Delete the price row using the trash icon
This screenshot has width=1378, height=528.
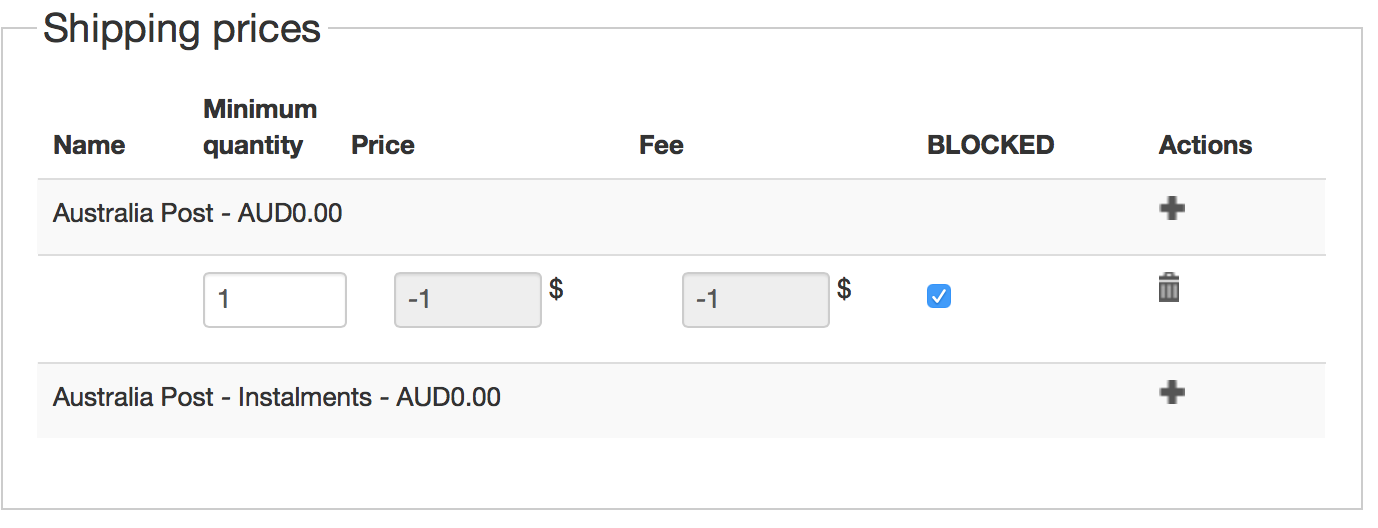[x=1169, y=288]
